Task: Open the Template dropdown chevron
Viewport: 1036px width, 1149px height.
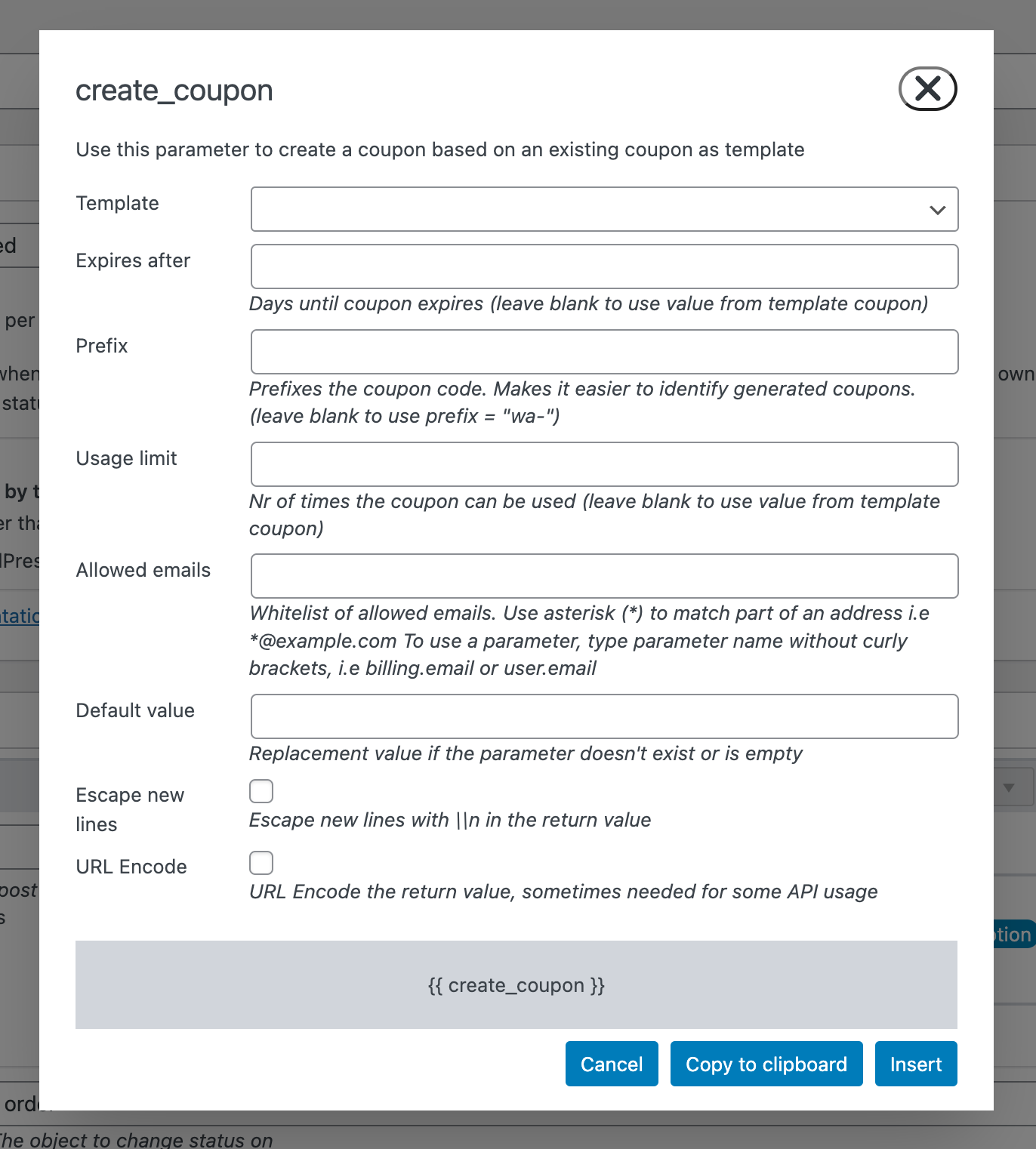Action: point(938,209)
